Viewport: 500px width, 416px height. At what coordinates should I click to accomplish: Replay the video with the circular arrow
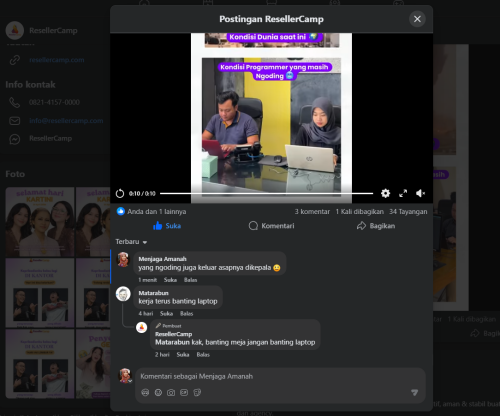120,193
